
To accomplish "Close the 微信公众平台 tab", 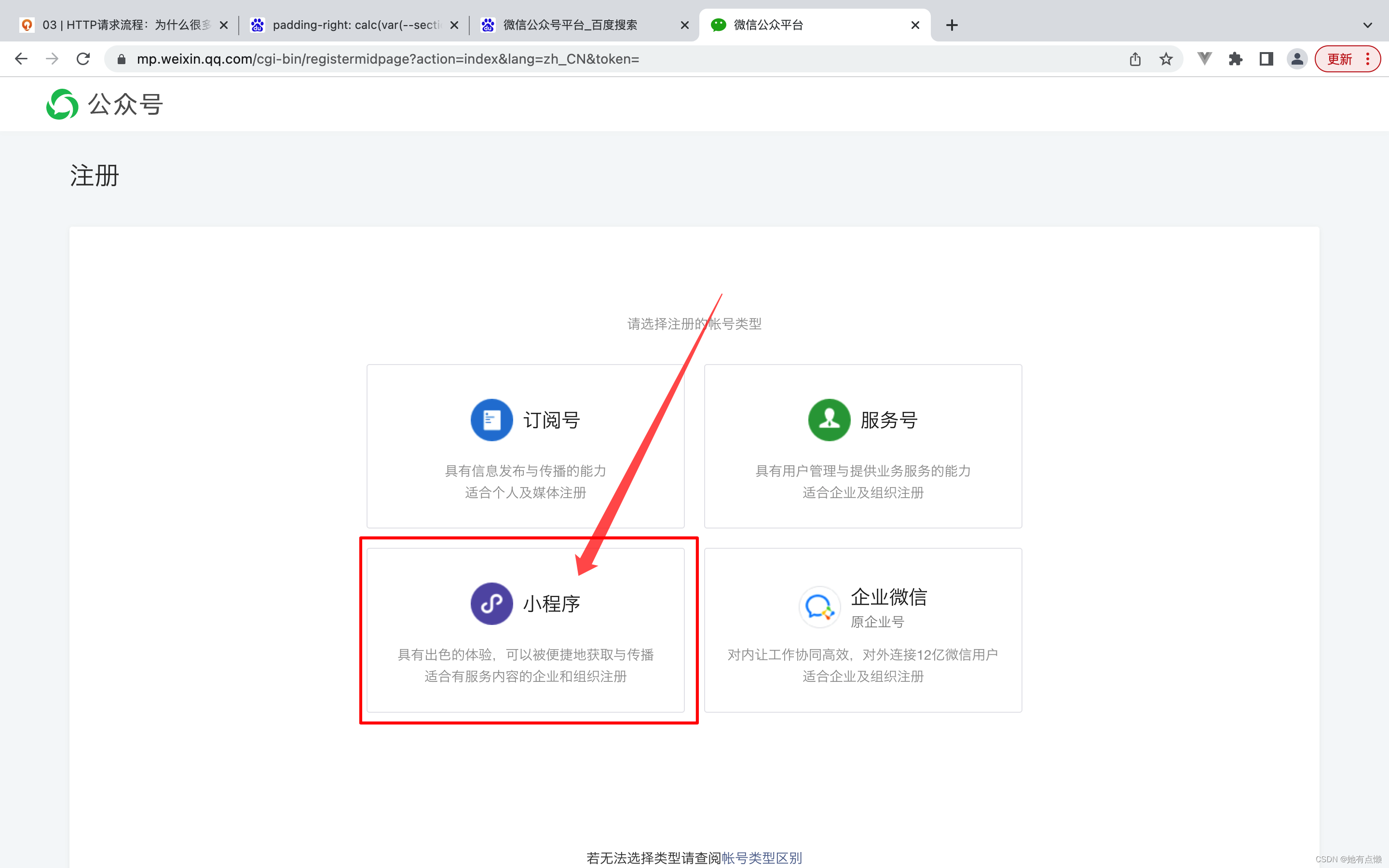I will [x=915, y=25].
